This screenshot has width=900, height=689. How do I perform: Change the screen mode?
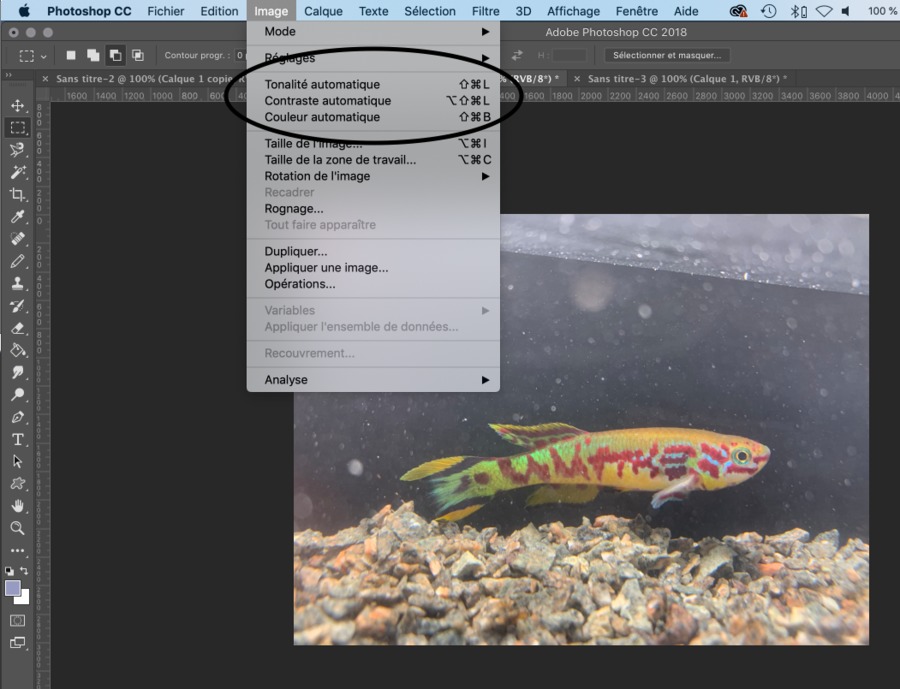point(17,643)
